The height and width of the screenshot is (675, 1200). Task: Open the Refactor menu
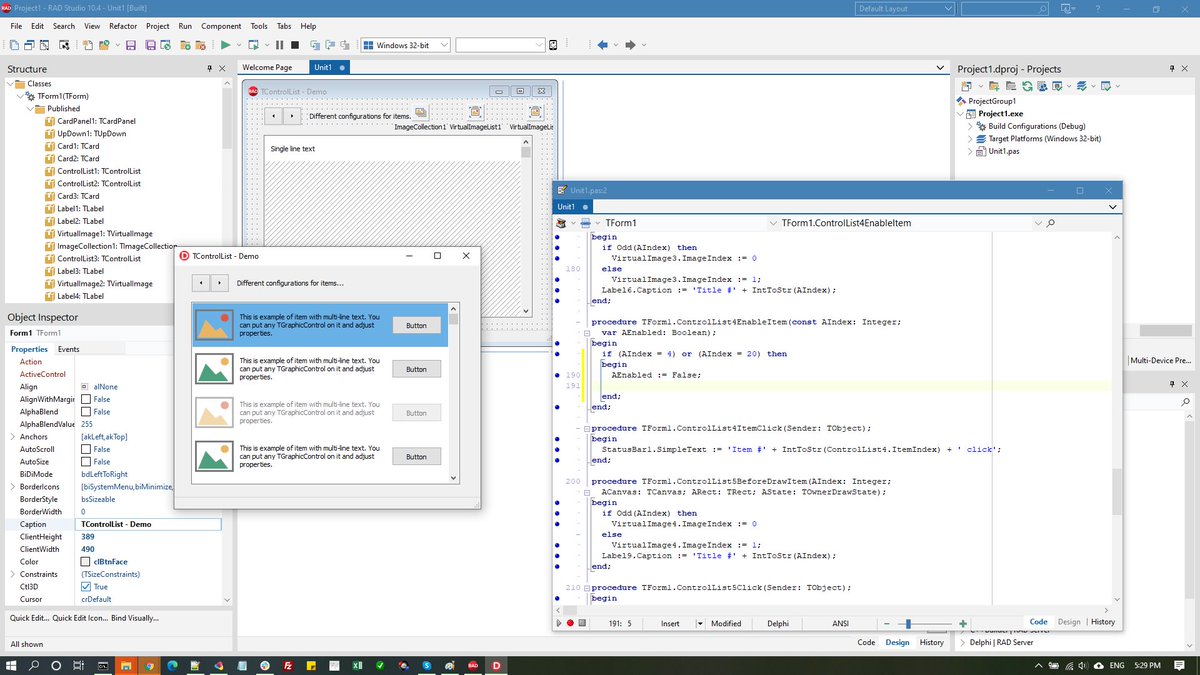point(123,26)
